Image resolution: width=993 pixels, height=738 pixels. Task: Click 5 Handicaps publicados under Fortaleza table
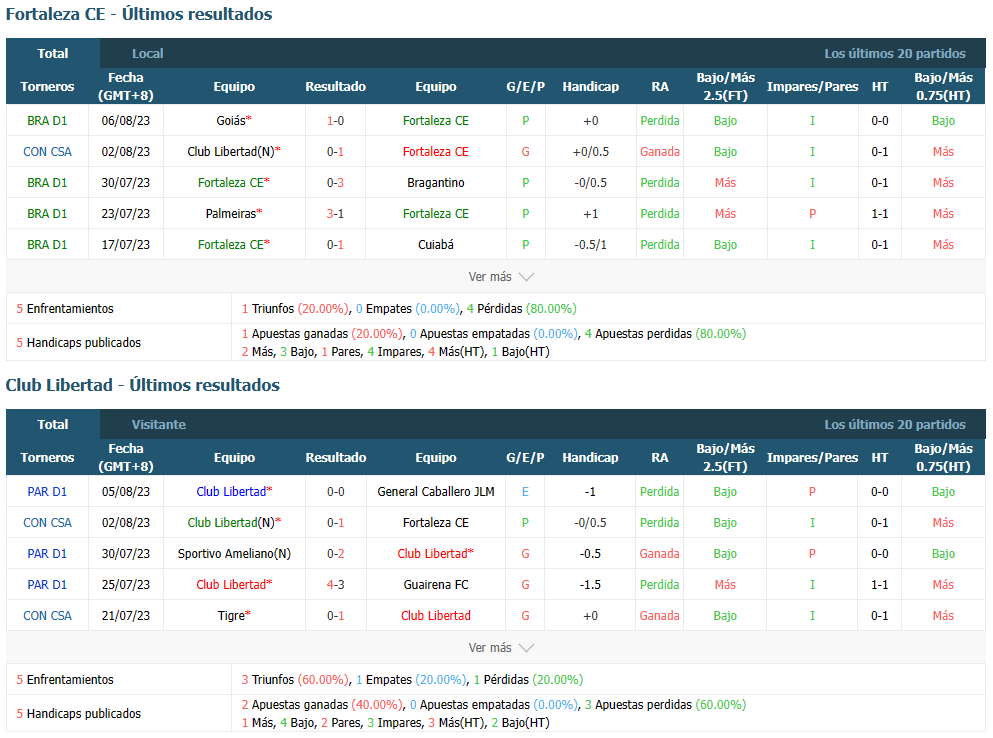79,343
